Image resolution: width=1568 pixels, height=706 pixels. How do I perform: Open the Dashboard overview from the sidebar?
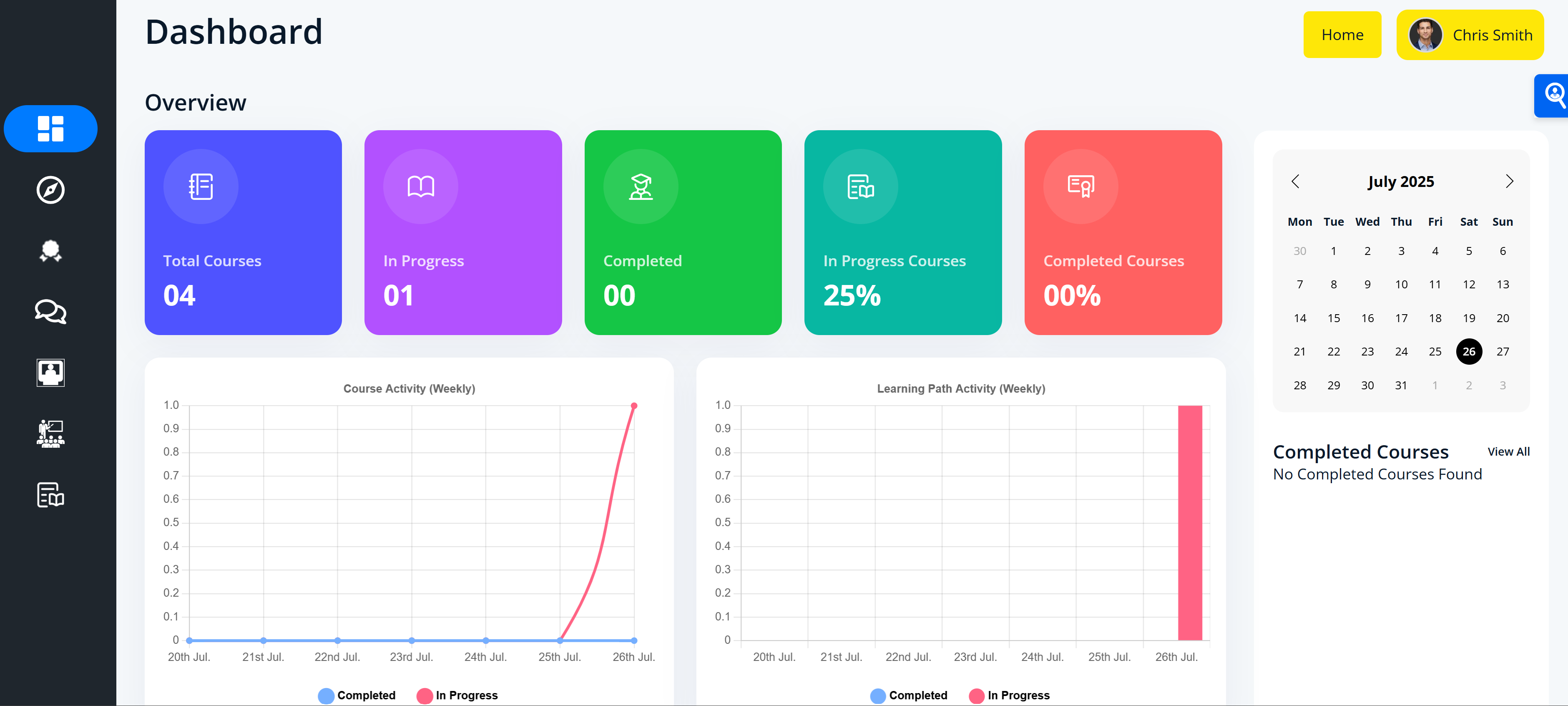click(50, 129)
